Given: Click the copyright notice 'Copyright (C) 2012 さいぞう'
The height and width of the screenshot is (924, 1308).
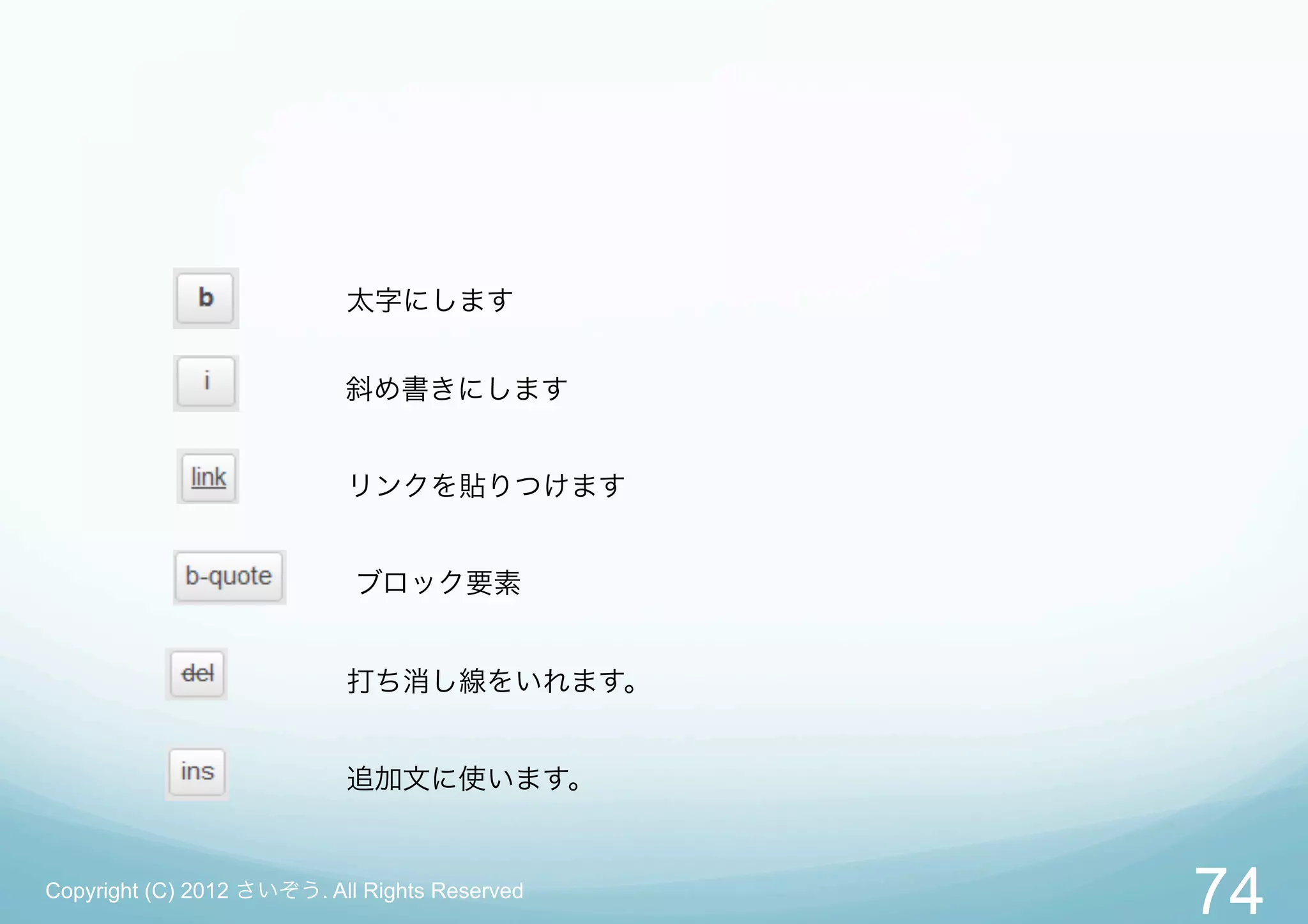Looking at the screenshot, I should pyautogui.click(x=183, y=890).
